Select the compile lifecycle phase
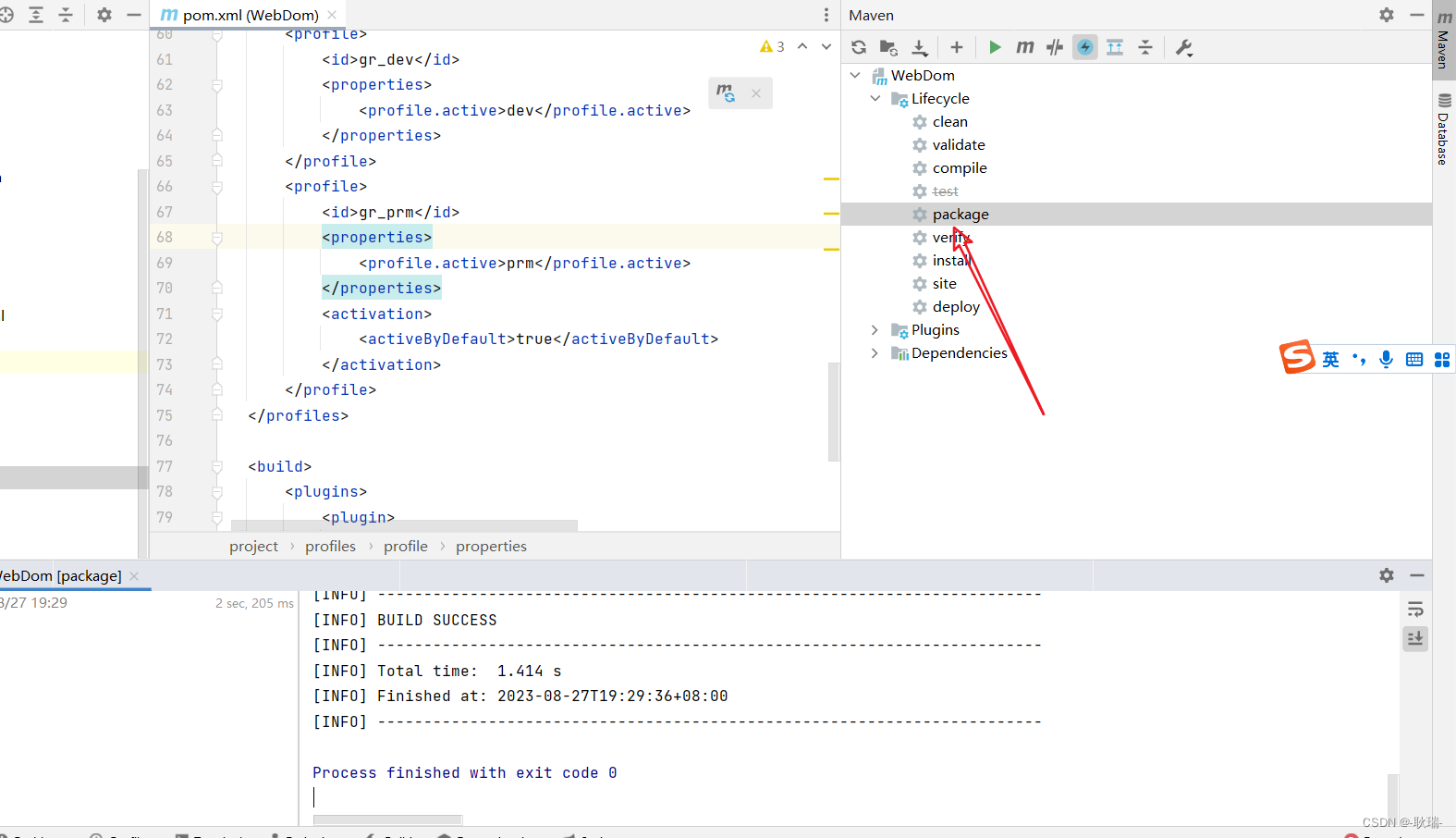This screenshot has width=1456, height=838. pyautogui.click(x=960, y=167)
